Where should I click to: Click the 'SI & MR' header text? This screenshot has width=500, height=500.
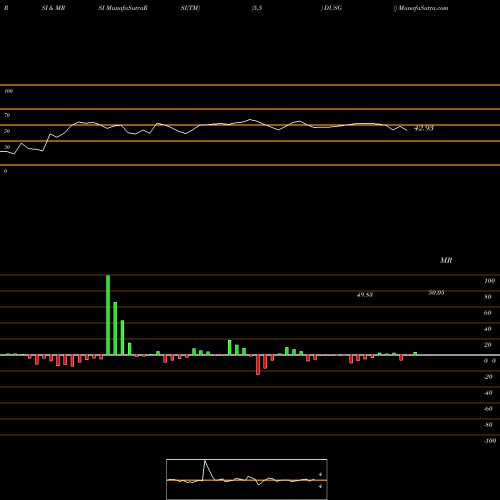click(x=53, y=8)
